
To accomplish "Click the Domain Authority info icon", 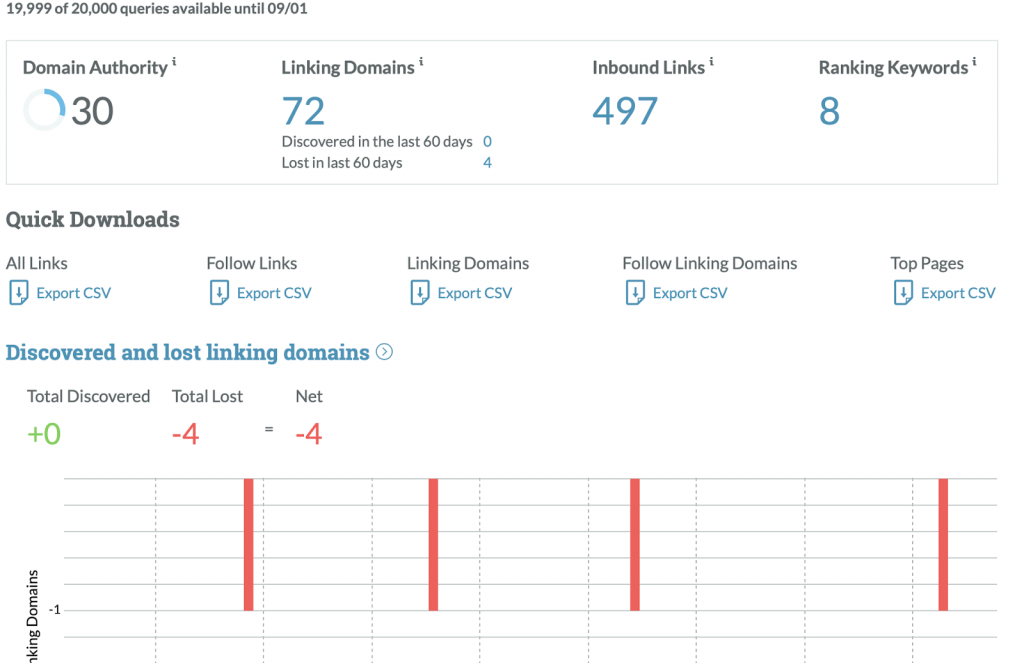I will click(172, 61).
